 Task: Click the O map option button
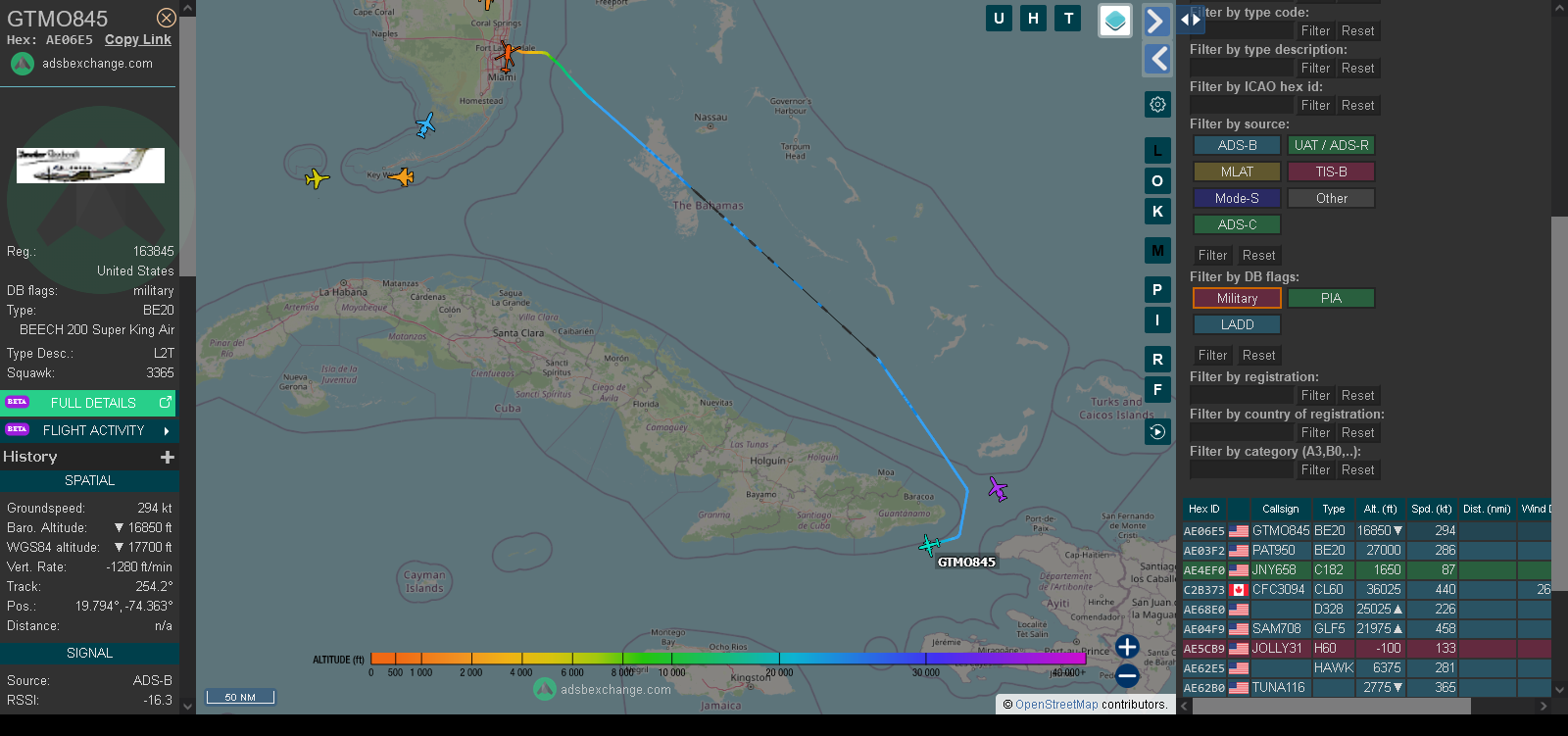[1157, 180]
